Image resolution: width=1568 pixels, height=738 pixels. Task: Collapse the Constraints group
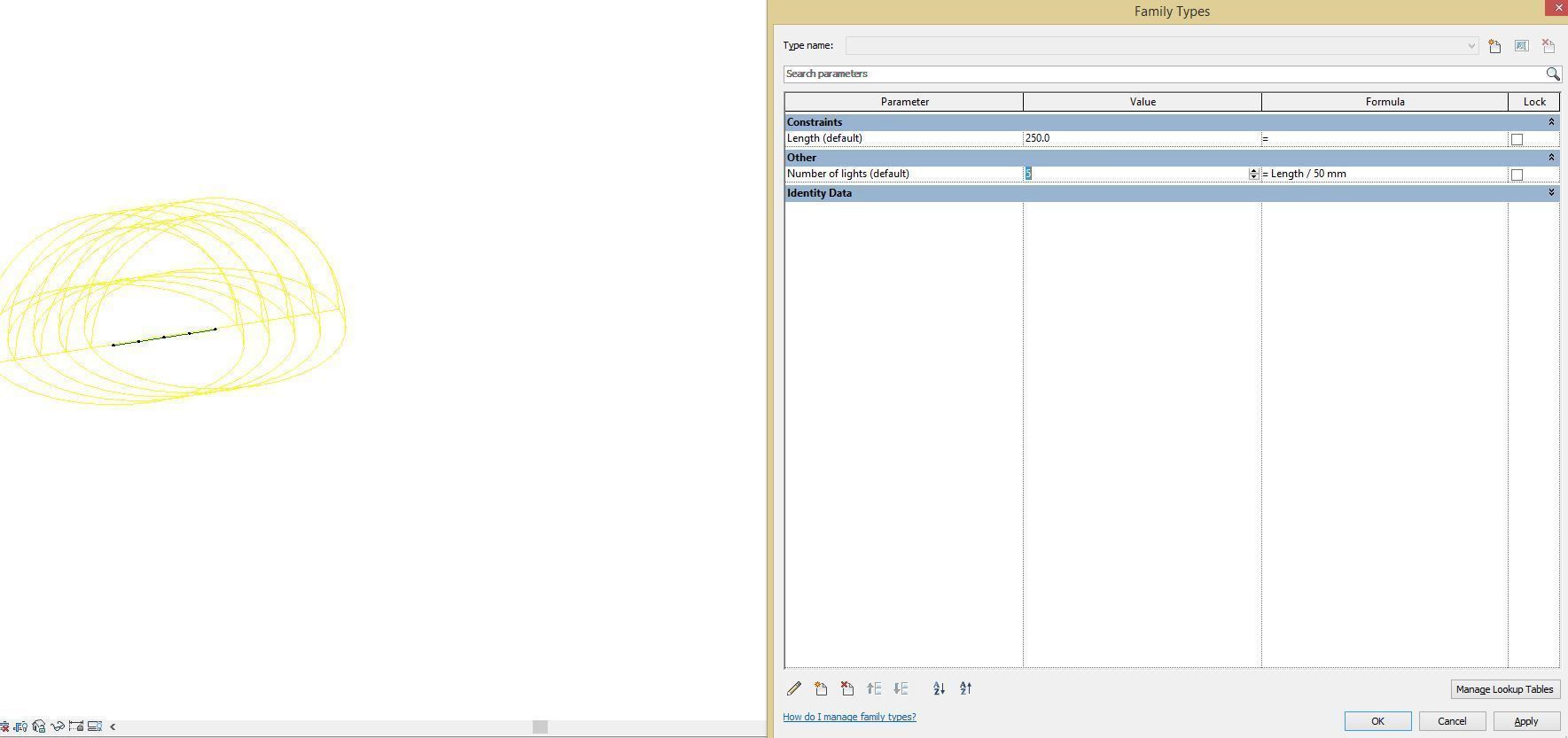tap(1551, 122)
